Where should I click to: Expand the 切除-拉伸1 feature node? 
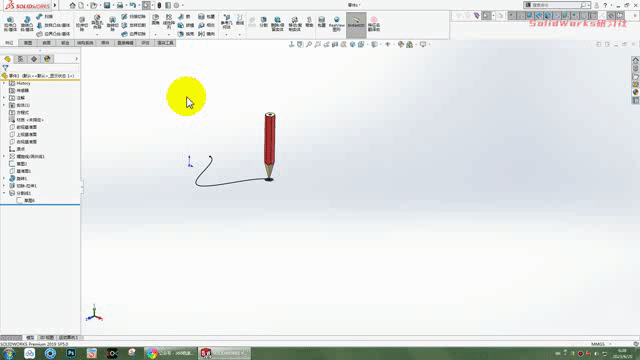4,186
